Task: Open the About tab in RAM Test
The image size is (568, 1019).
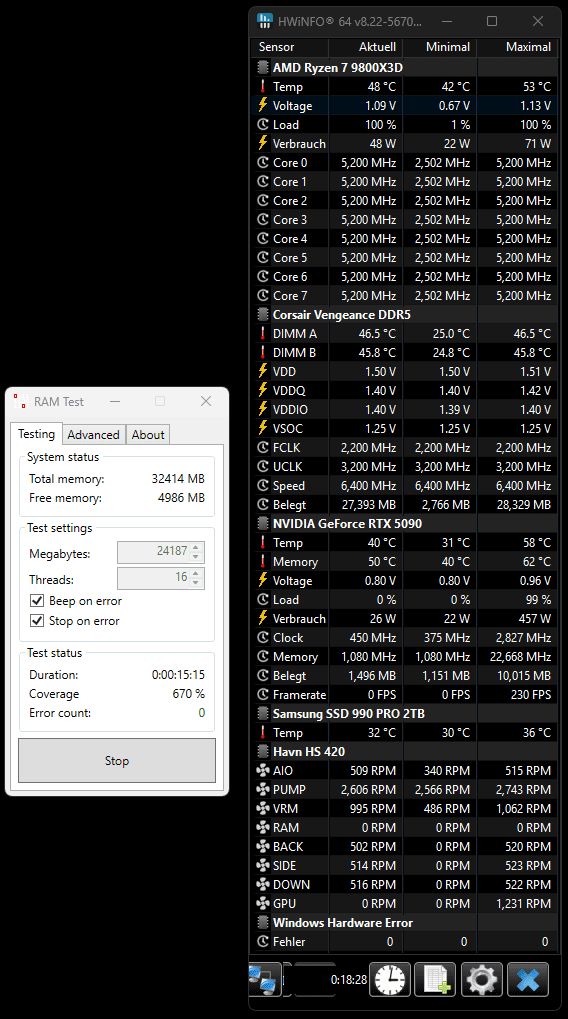Action: pos(148,435)
